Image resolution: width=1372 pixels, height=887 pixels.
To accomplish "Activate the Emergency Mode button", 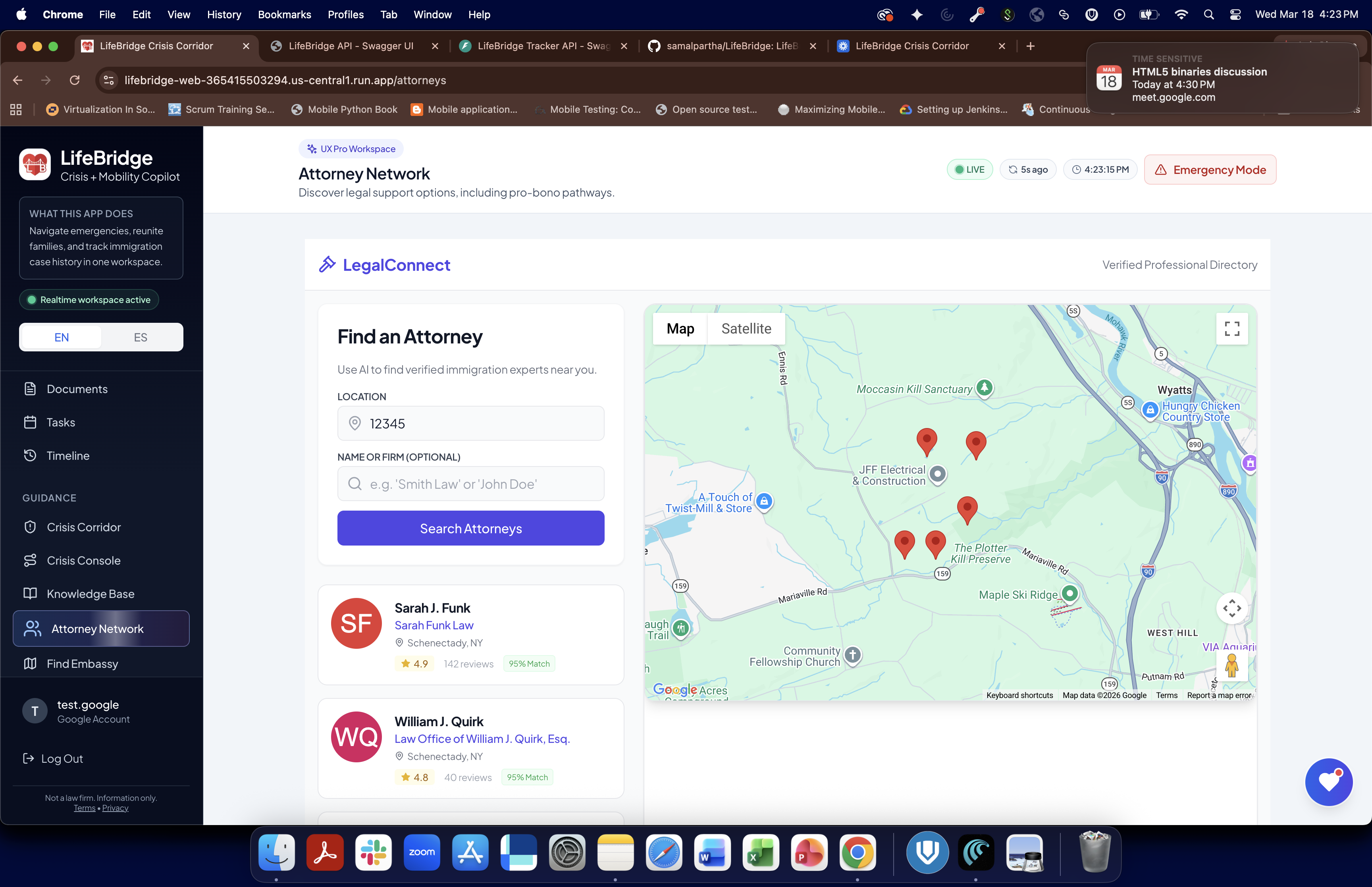I will point(1210,170).
